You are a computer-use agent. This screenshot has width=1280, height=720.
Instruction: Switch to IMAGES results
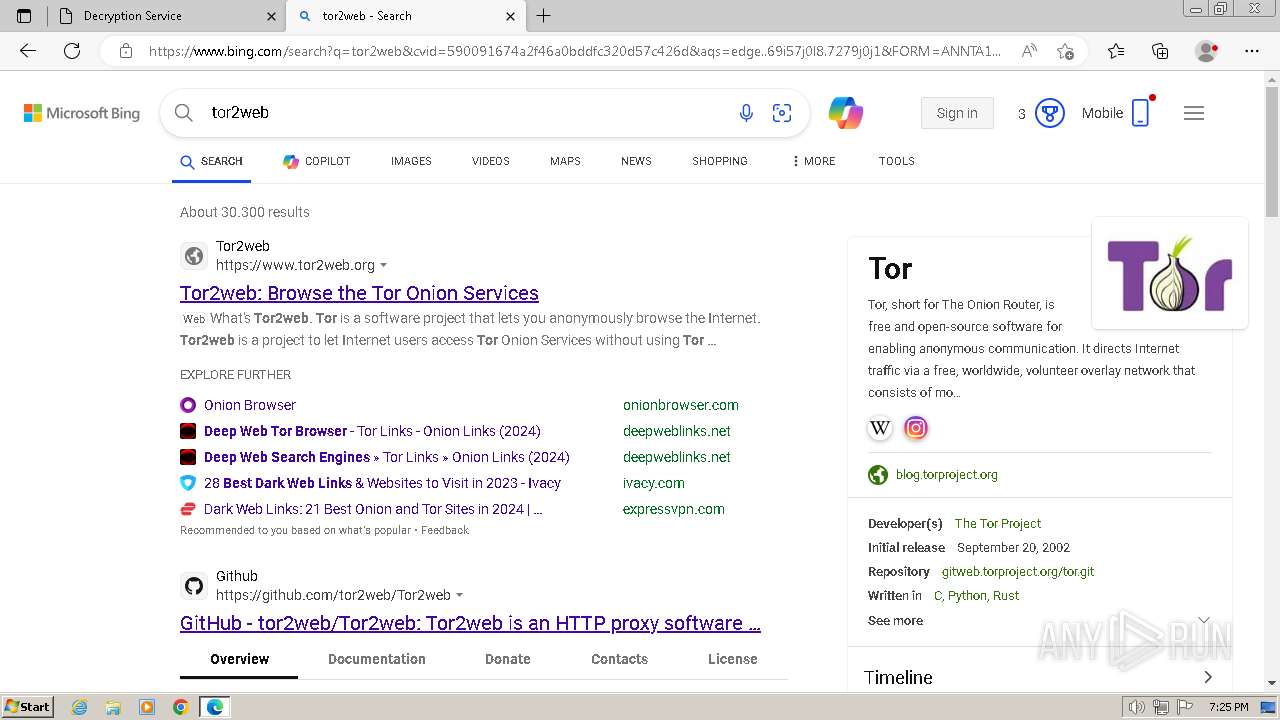411,161
